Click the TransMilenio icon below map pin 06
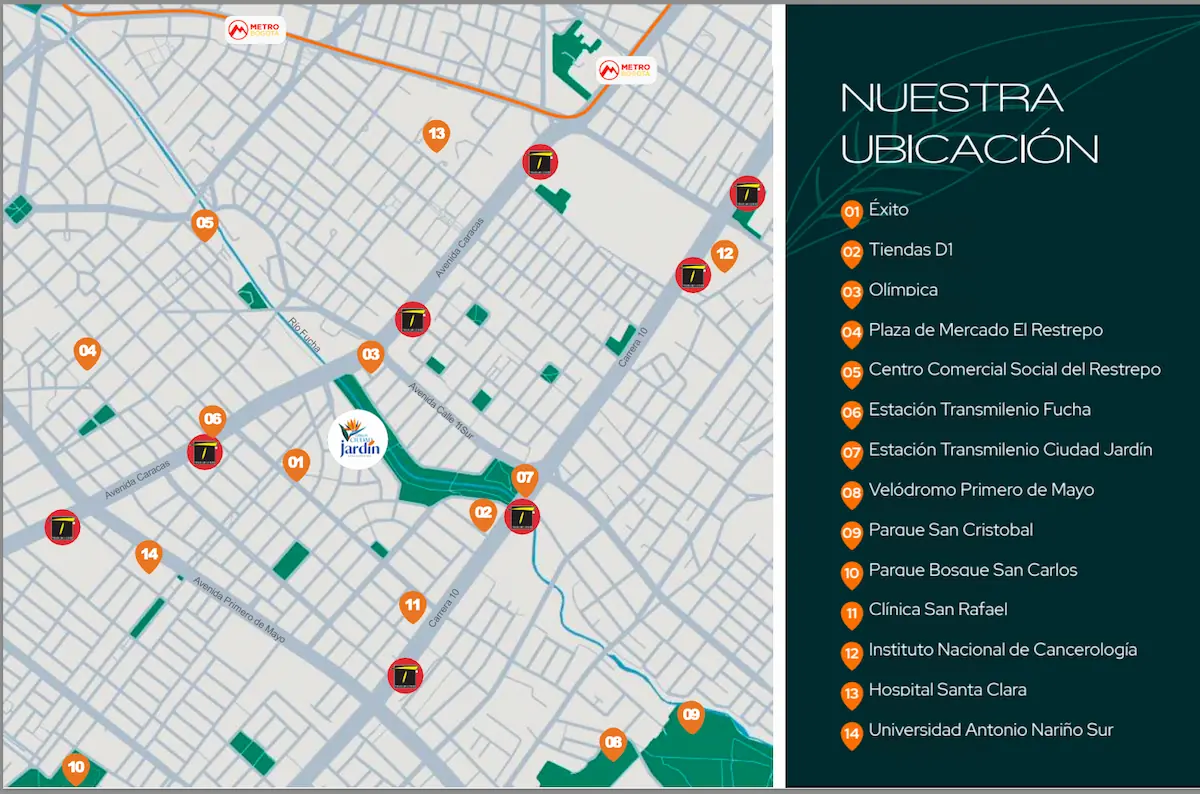The height and width of the screenshot is (794, 1200). pyautogui.click(x=205, y=452)
